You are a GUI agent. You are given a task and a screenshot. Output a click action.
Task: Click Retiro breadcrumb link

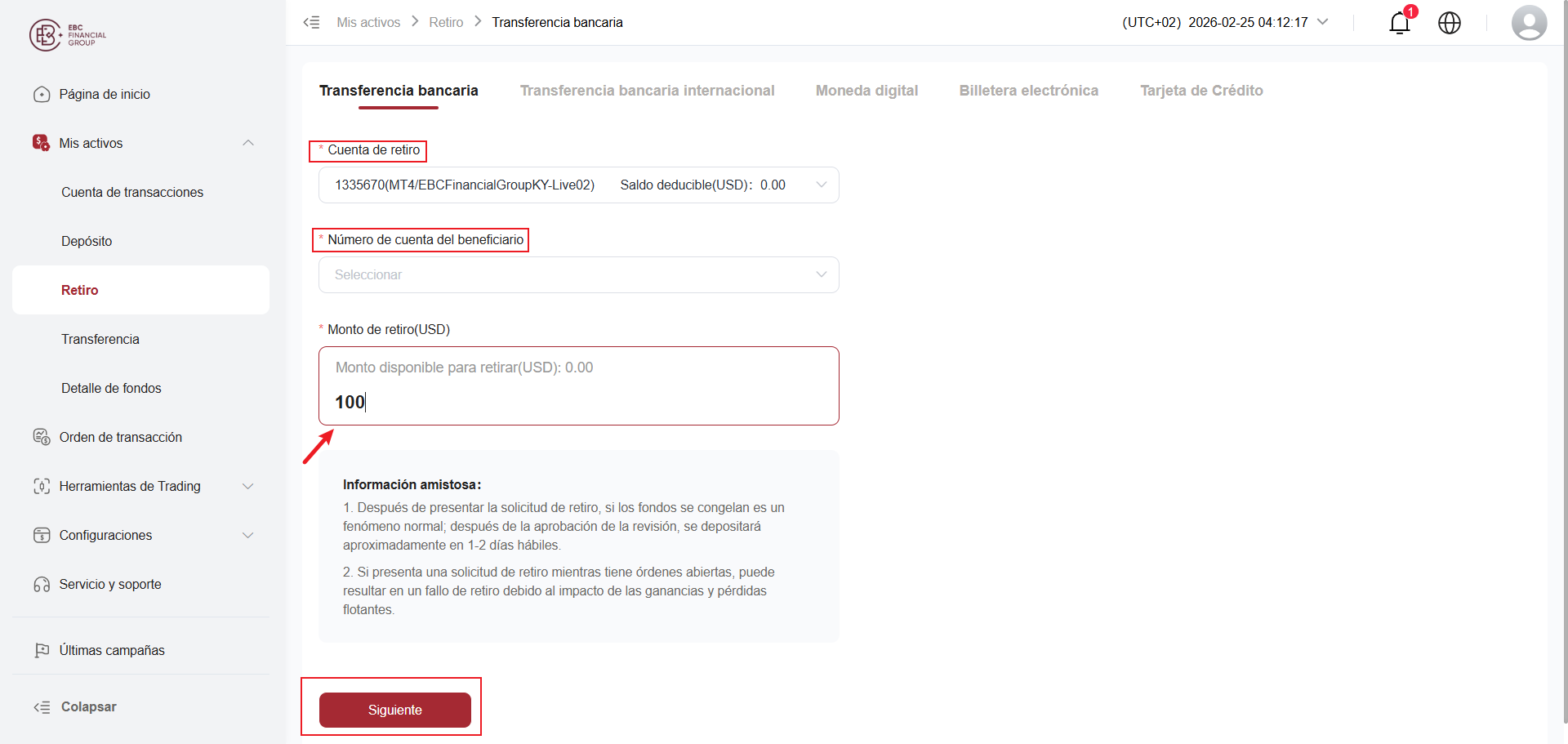point(446,23)
